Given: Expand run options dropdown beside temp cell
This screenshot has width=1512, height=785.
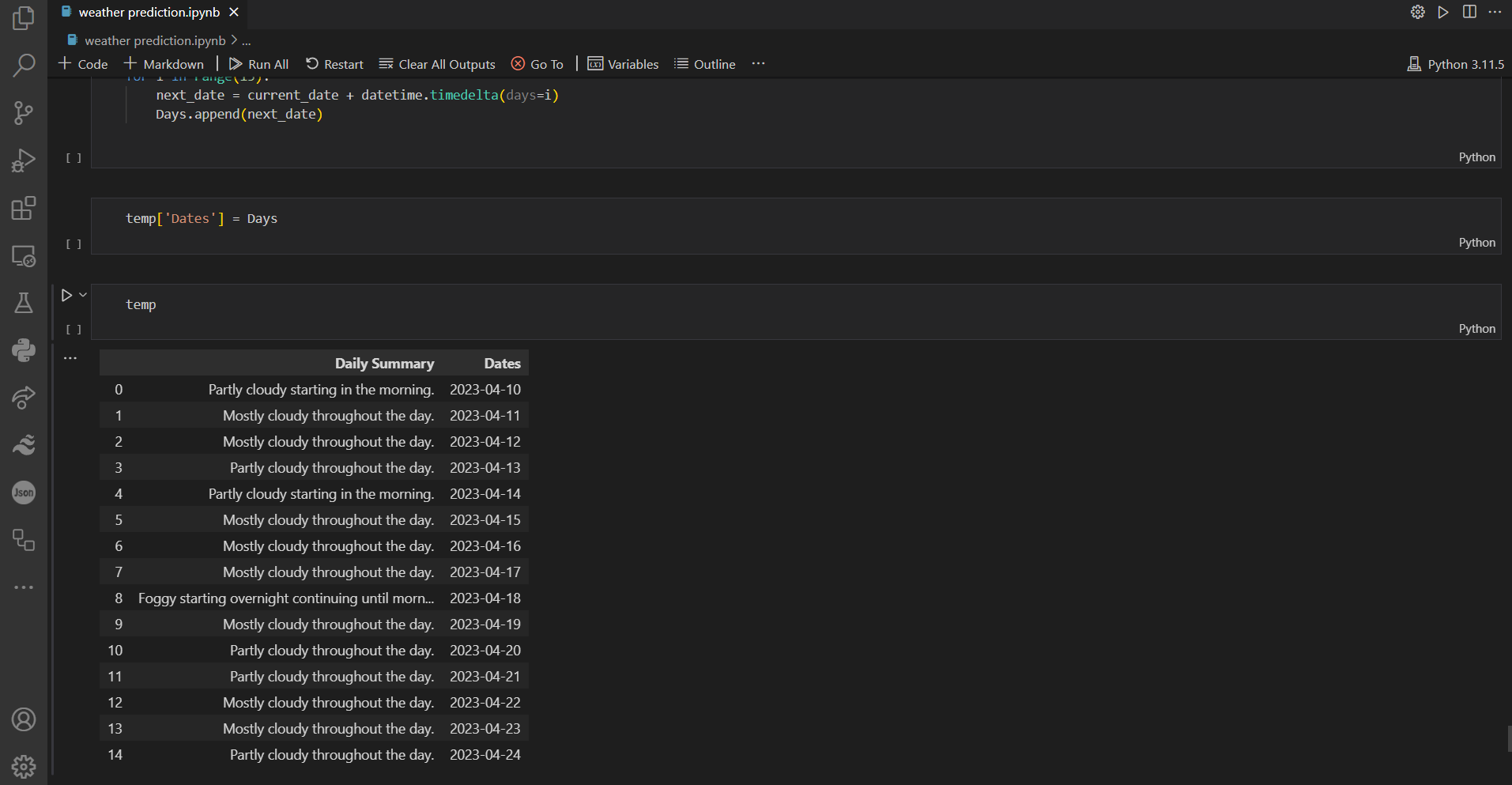Looking at the screenshot, I should point(83,295).
